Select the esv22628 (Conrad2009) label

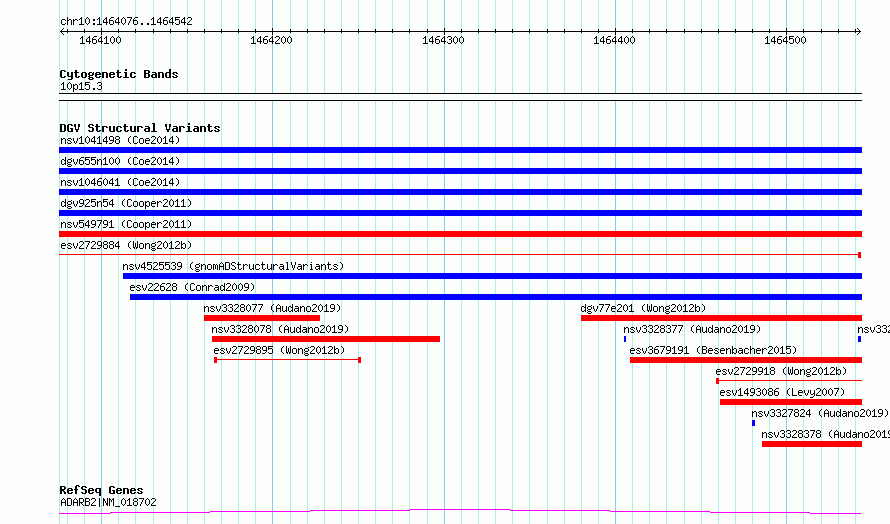point(192,287)
